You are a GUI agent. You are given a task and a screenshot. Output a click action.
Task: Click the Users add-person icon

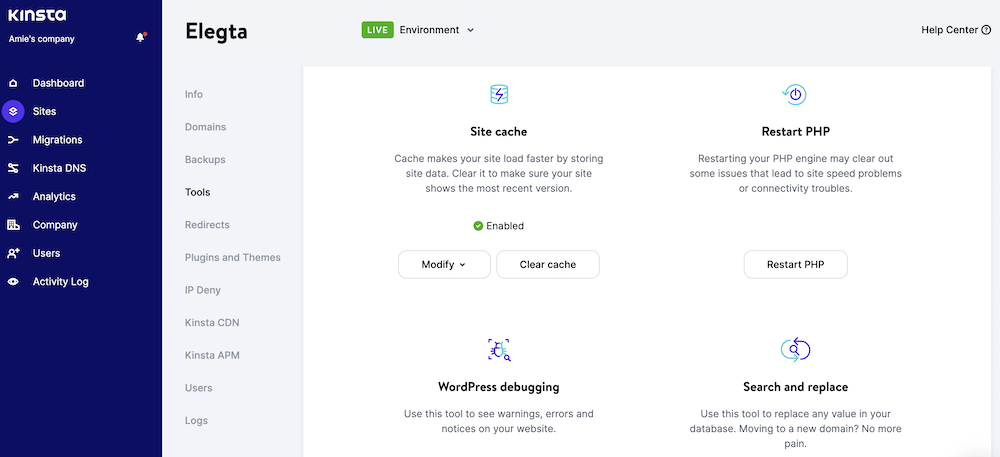click(x=13, y=253)
